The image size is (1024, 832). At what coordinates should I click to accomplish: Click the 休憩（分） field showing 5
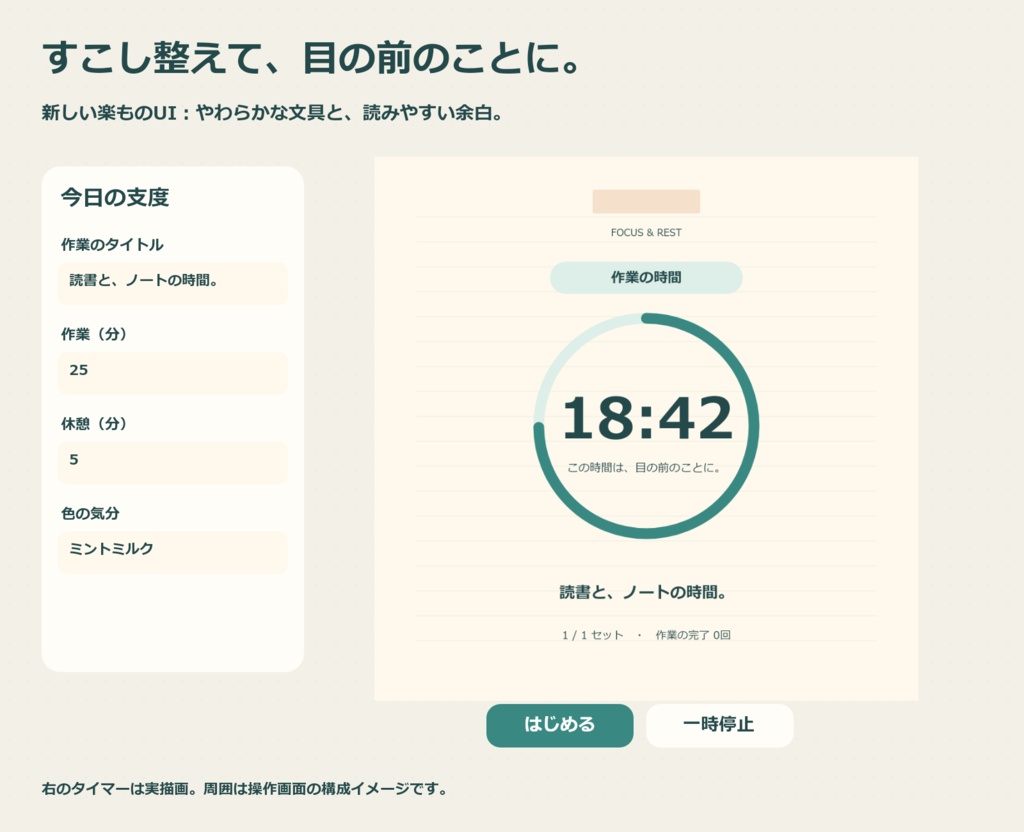(172, 462)
